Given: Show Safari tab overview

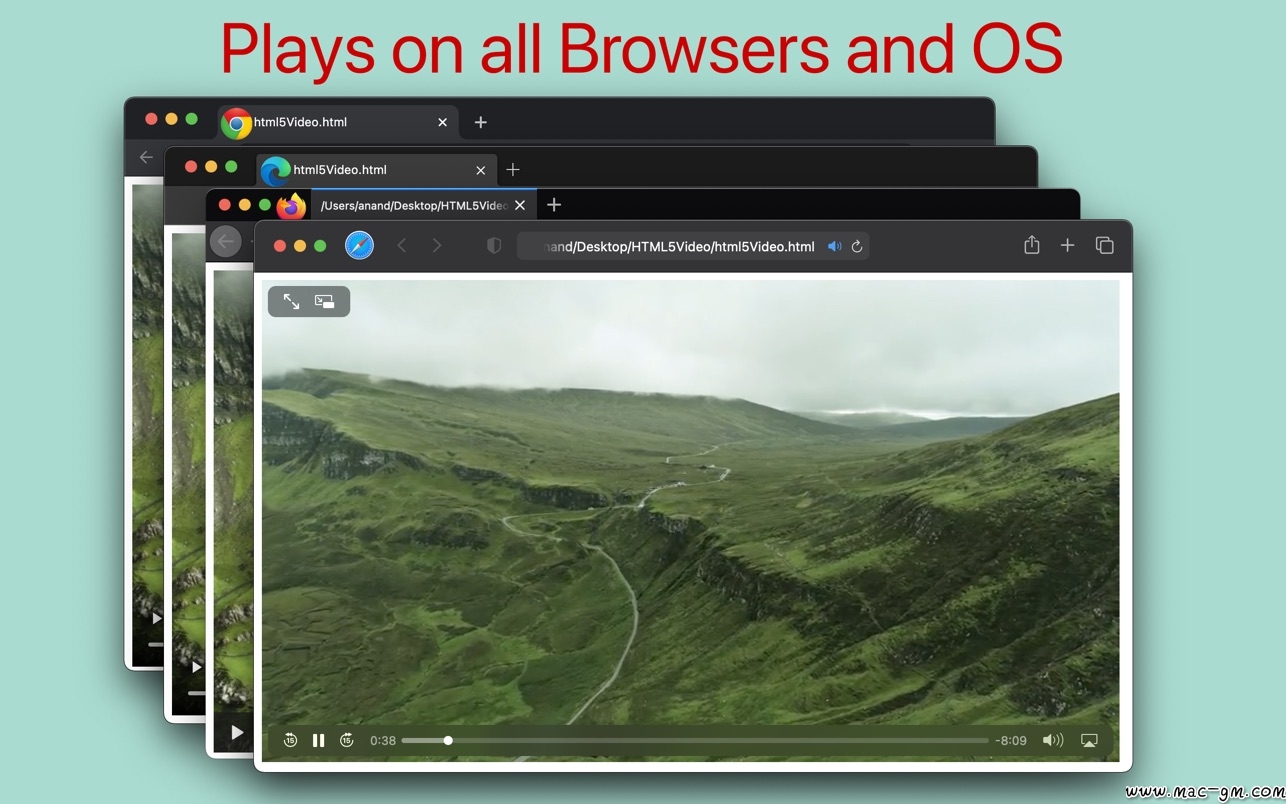Looking at the screenshot, I should [x=1104, y=245].
